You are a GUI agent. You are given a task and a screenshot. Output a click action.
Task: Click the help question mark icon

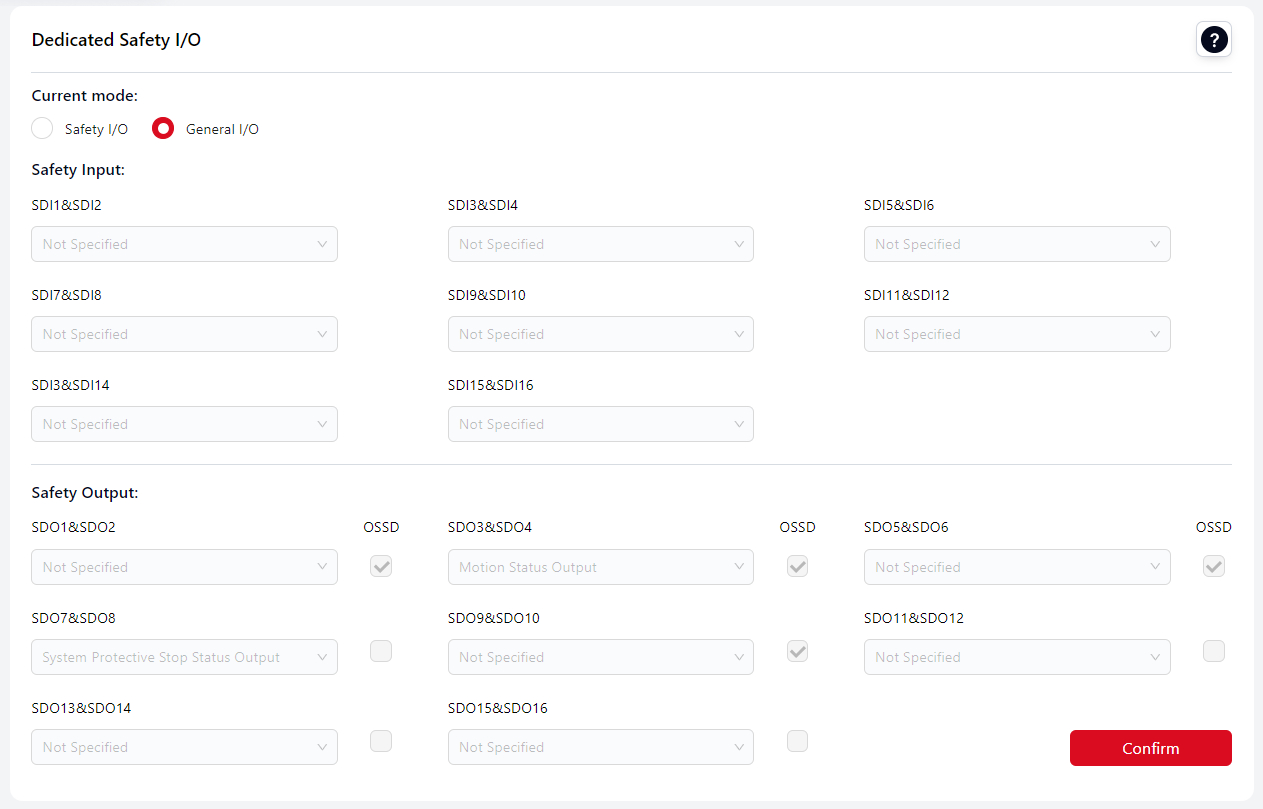click(x=1214, y=40)
